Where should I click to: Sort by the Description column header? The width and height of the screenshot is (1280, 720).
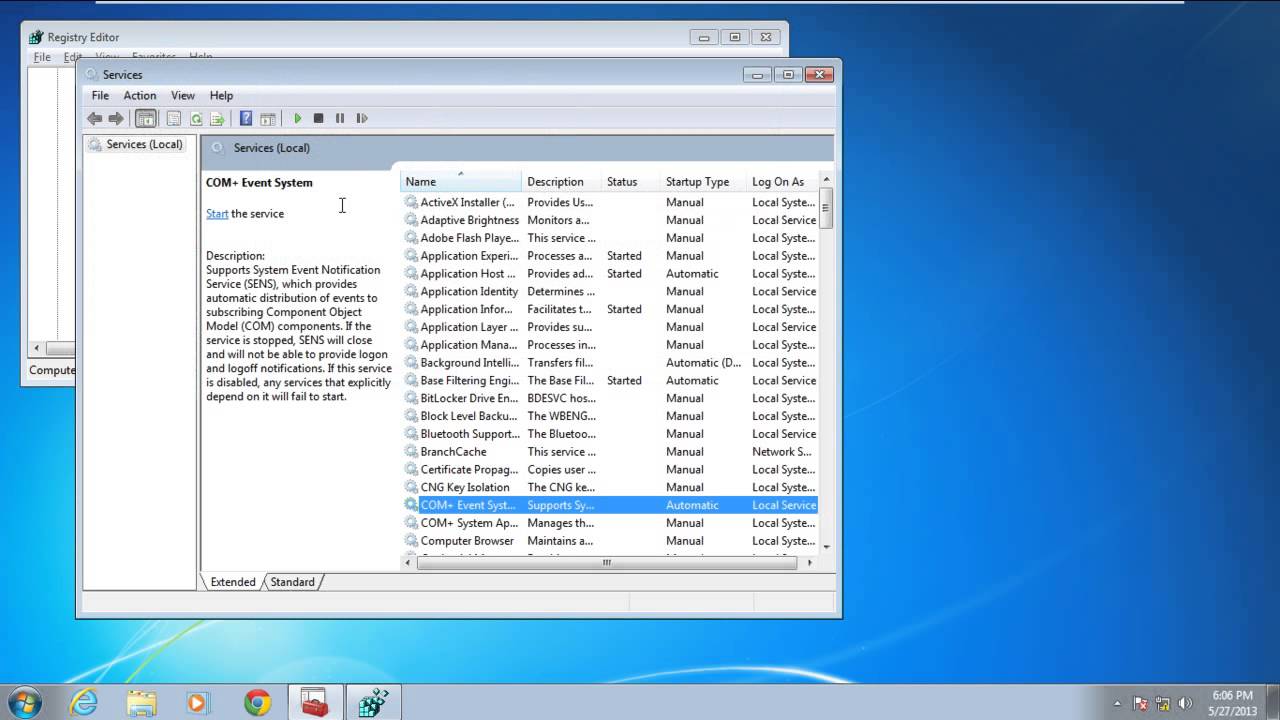pyautogui.click(x=561, y=182)
